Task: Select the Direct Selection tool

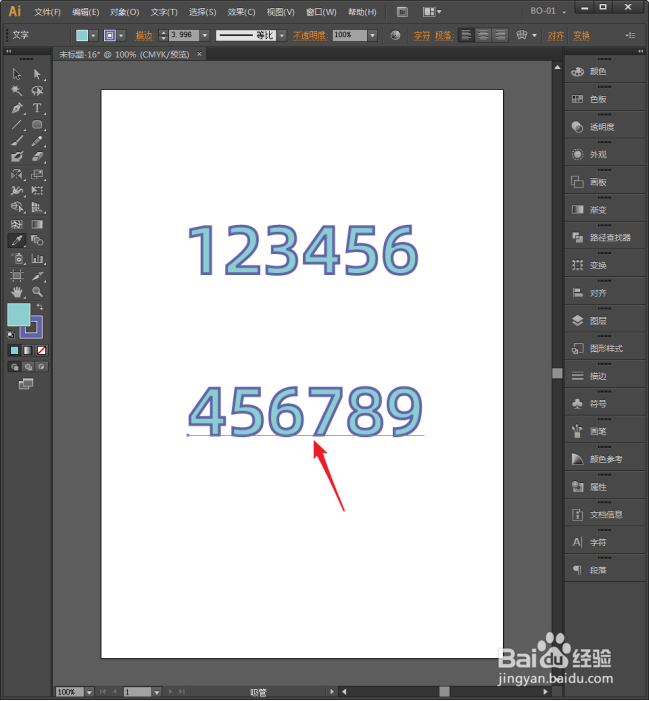Action: click(37, 74)
